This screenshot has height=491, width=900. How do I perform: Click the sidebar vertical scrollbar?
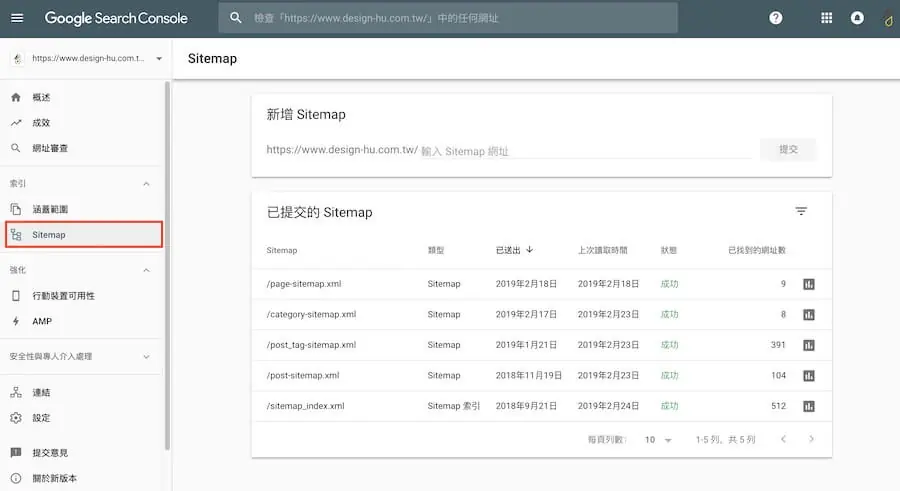(x=167, y=265)
